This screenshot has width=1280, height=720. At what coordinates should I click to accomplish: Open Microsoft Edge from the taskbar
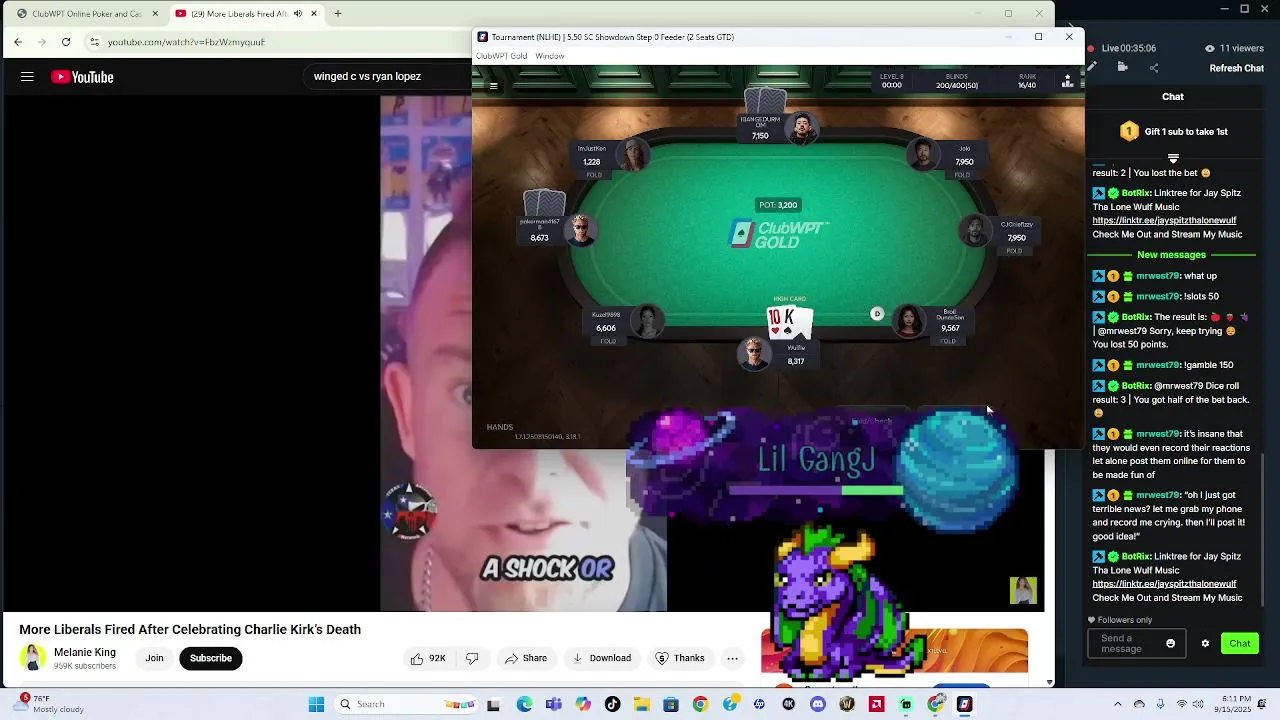[524, 704]
